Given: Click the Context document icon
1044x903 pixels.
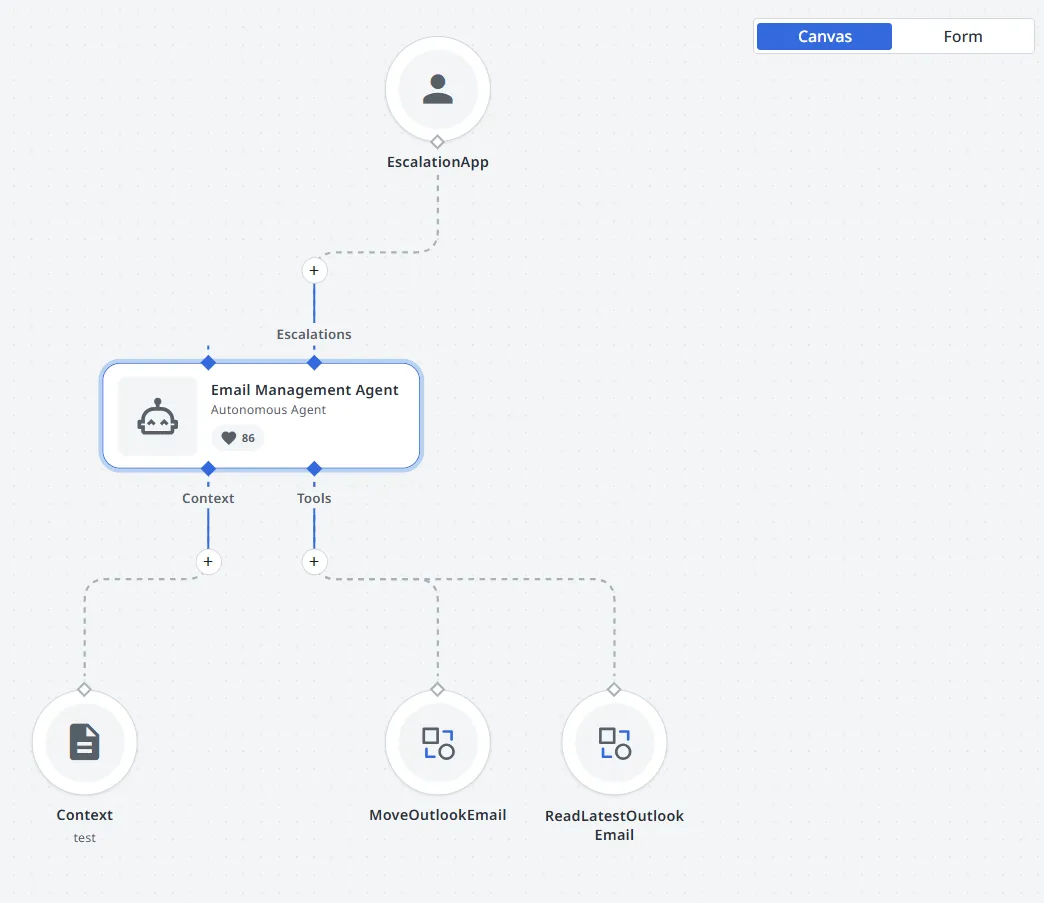Looking at the screenshot, I should [x=84, y=742].
